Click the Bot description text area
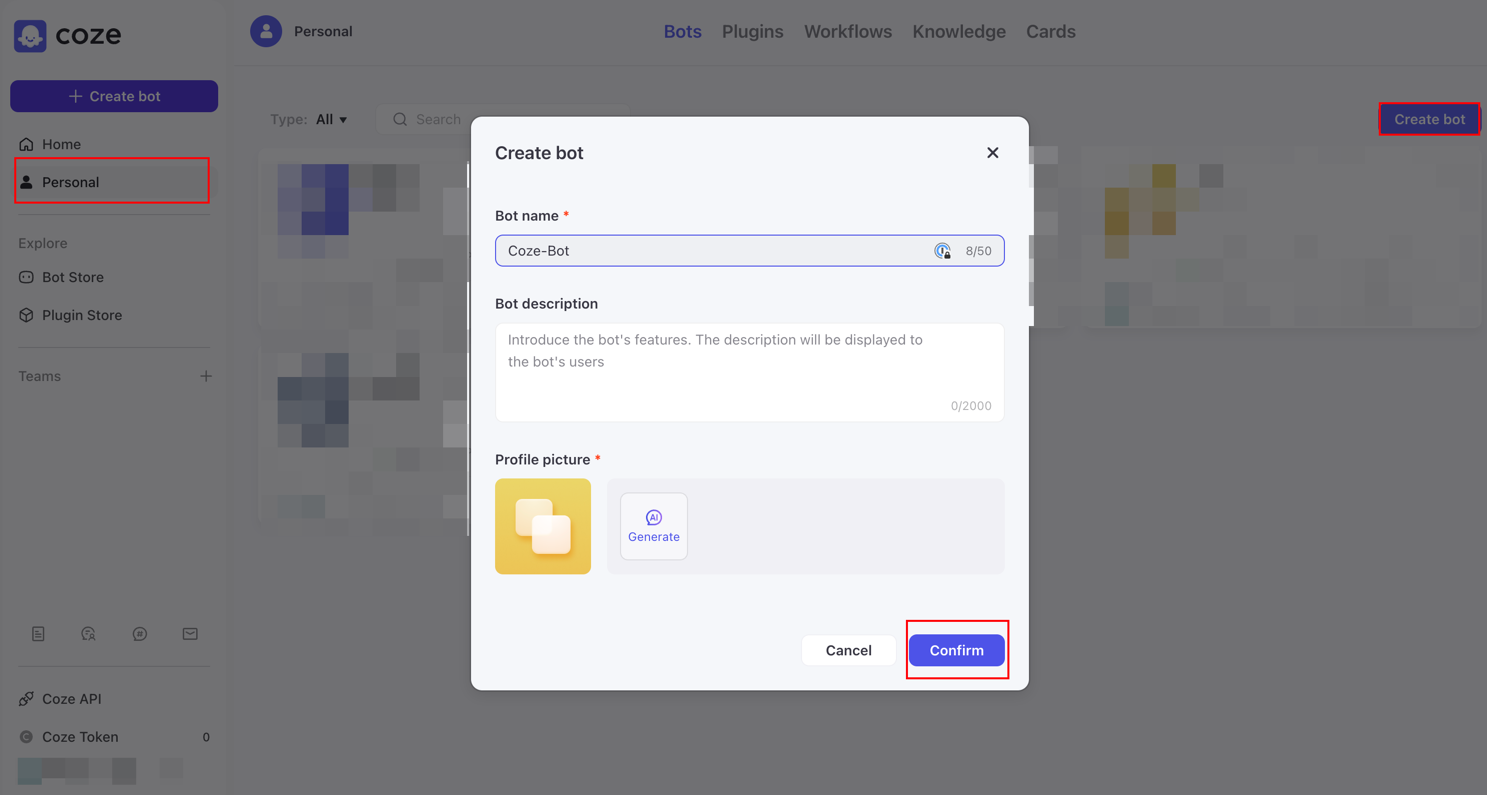 pyautogui.click(x=750, y=372)
